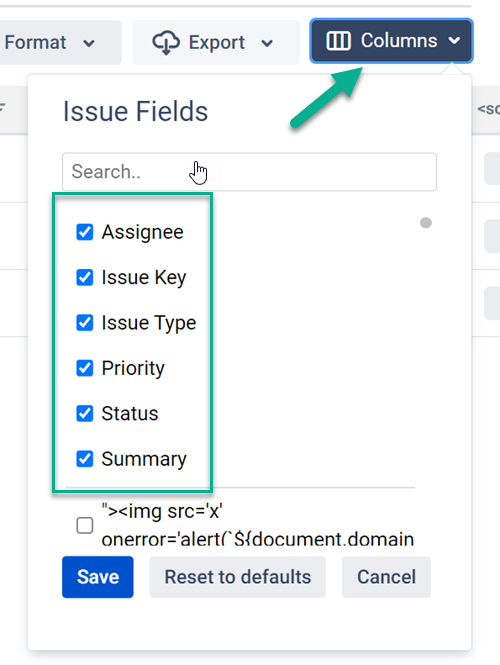Screen dimensions: 500x665
Task: Open the Format dropdown chevron
Action: tap(89, 43)
